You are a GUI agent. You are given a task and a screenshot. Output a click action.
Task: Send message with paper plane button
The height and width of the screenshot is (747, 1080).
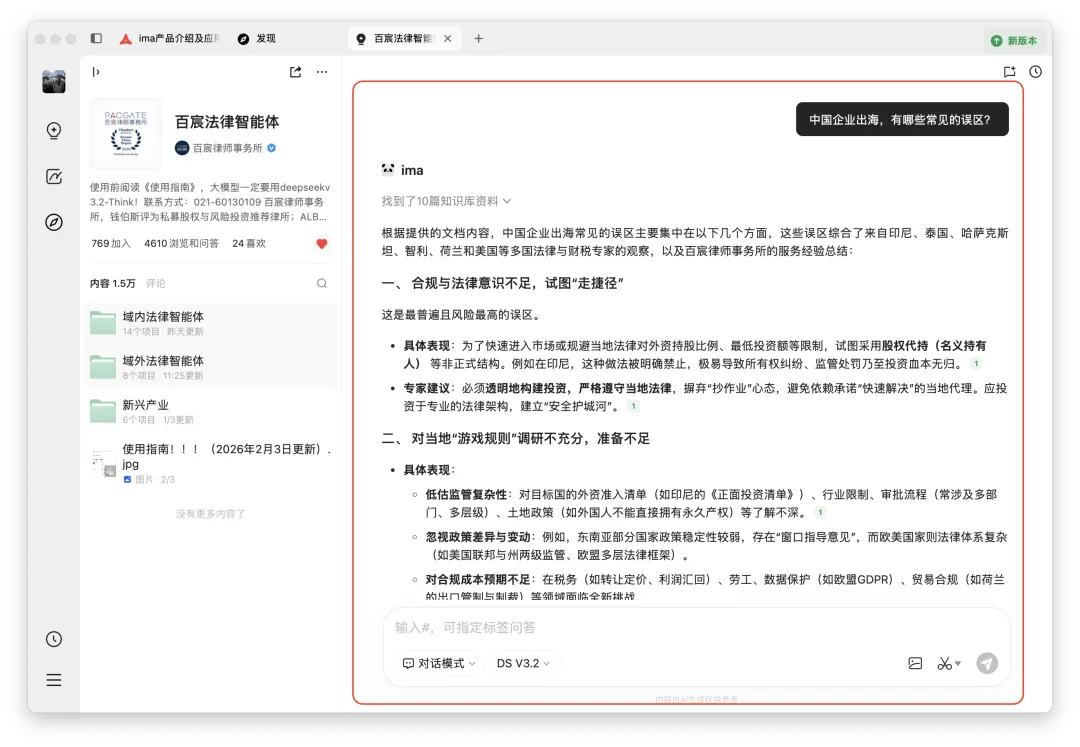click(x=987, y=663)
